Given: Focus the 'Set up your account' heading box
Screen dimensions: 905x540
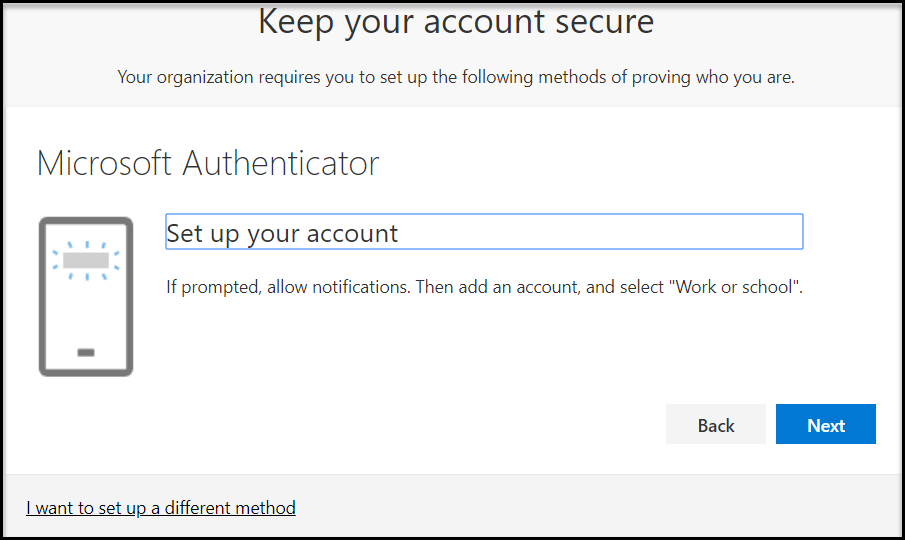Looking at the screenshot, I should tap(484, 232).
